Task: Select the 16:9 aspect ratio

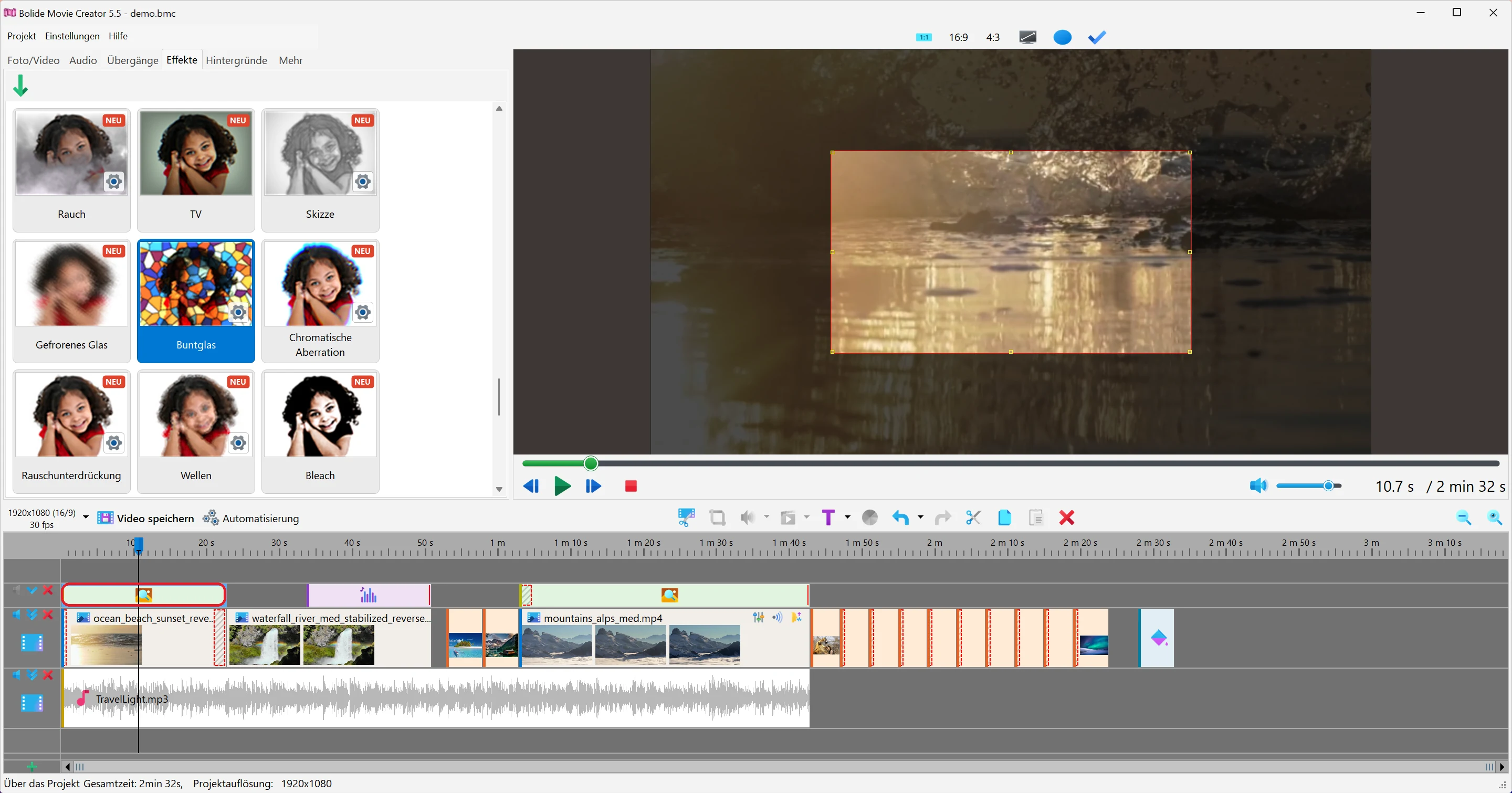Action: pos(959,38)
